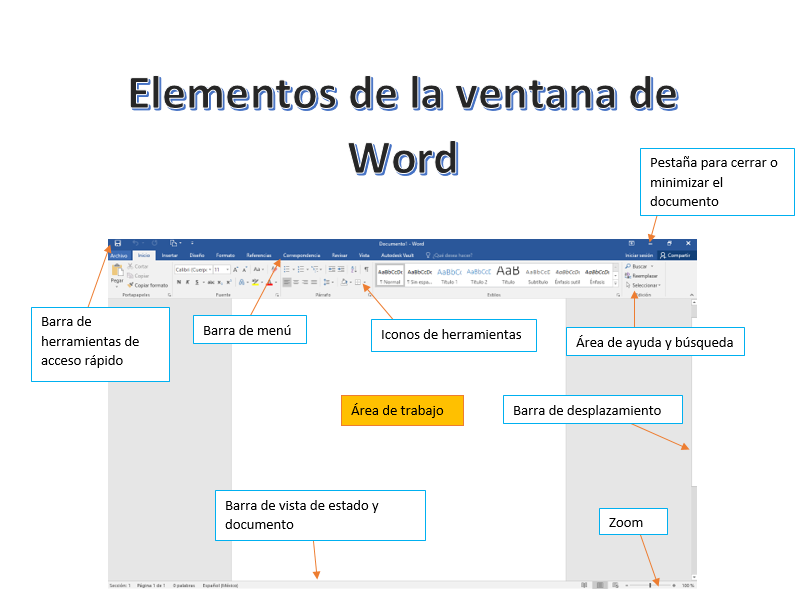
Task: Click the align left icon
Action: click(x=287, y=282)
